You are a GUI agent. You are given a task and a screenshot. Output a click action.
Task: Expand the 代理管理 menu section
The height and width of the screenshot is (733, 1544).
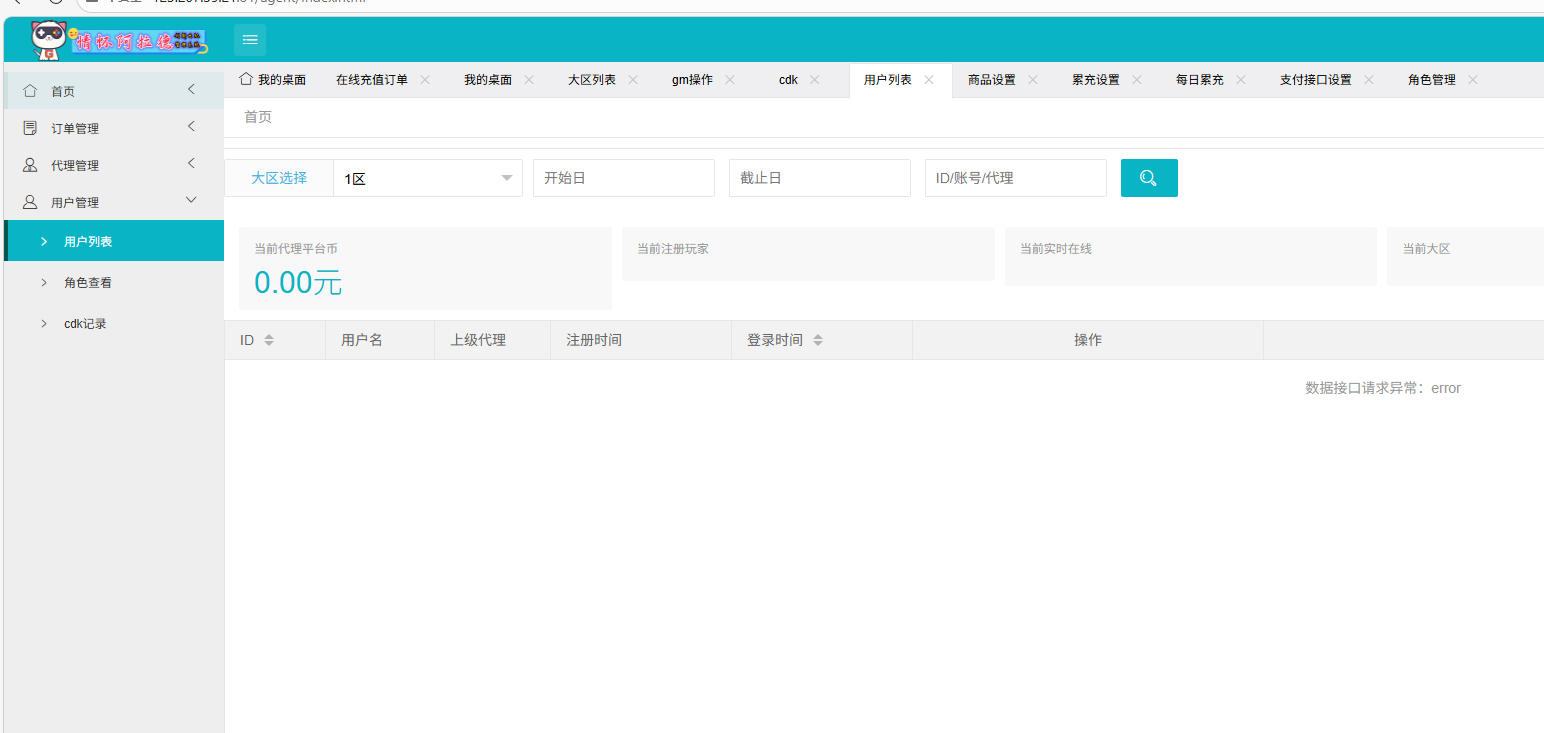pos(113,164)
